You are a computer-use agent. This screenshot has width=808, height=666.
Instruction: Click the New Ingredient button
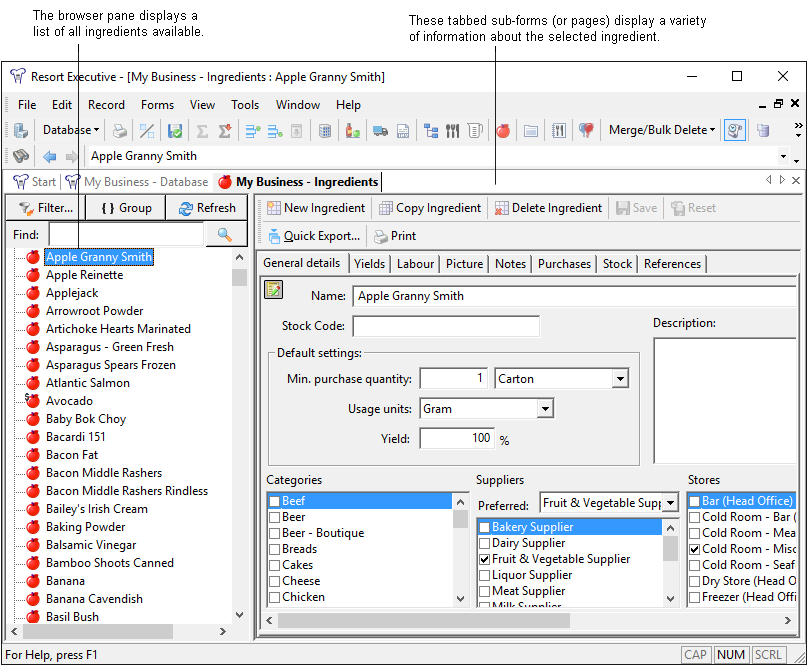316,208
